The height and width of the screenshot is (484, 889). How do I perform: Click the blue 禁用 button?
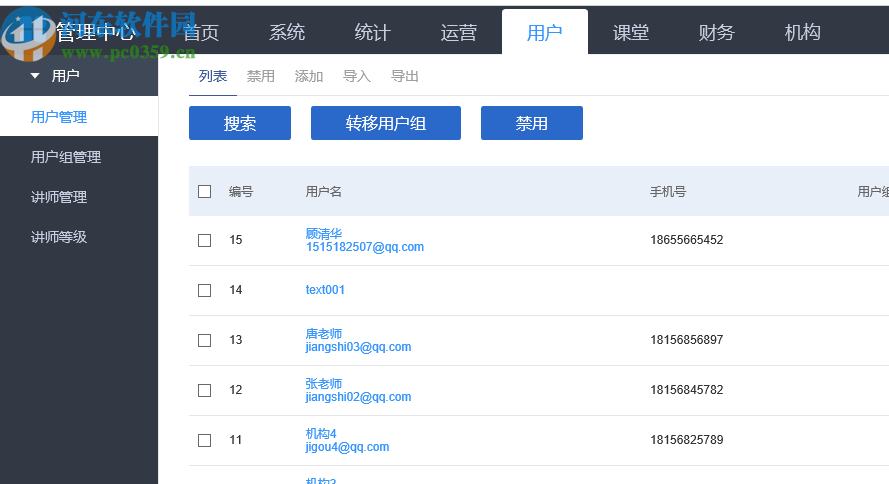pos(532,123)
